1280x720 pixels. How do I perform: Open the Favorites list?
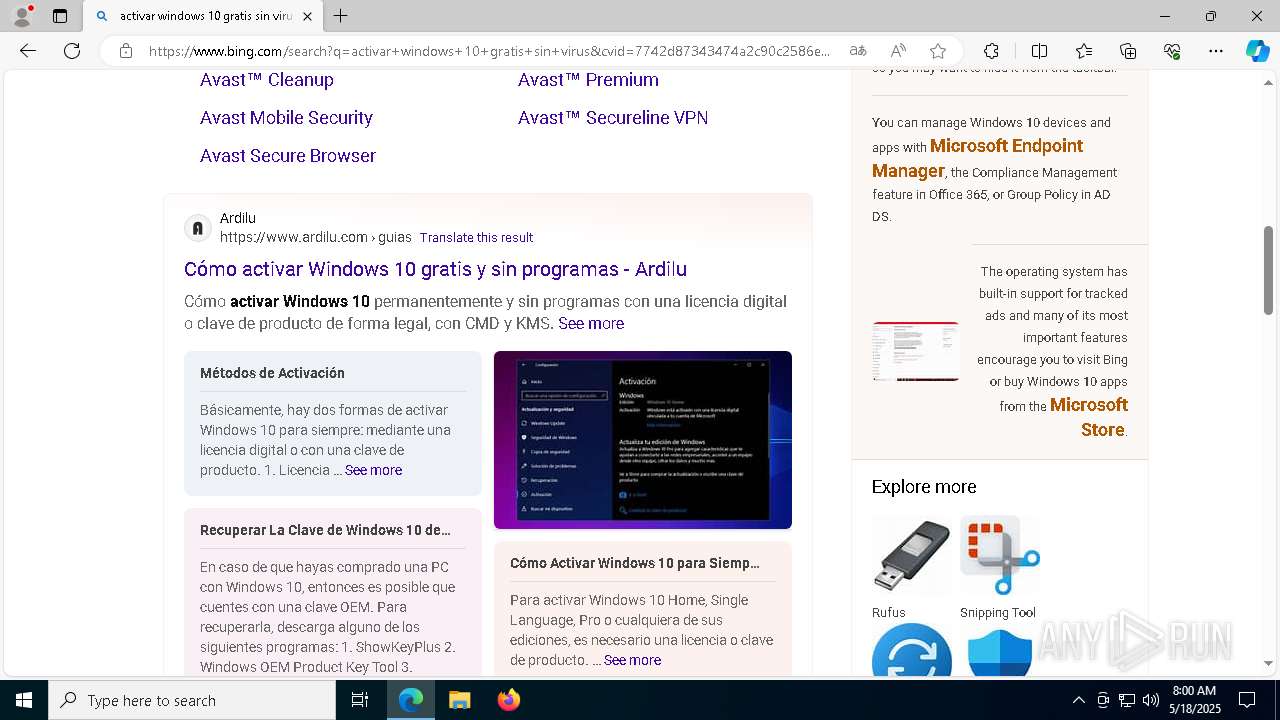pyautogui.click(x=1084, y=51)
